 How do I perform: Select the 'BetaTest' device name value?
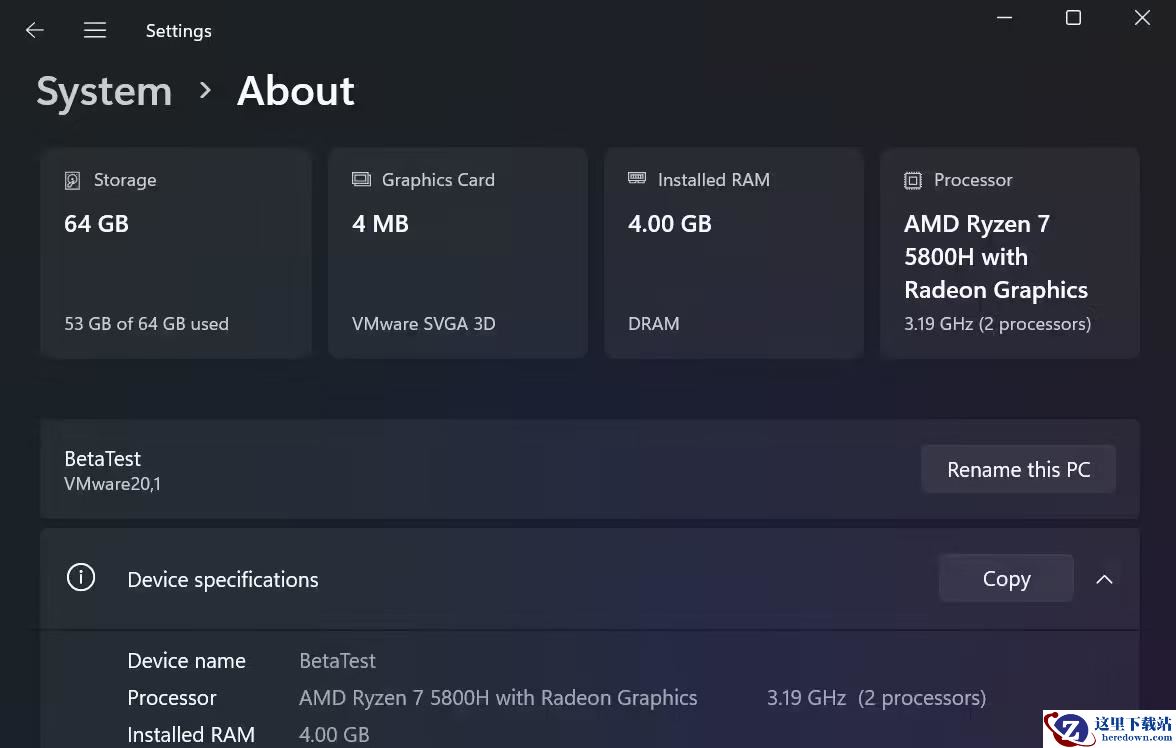338,661
